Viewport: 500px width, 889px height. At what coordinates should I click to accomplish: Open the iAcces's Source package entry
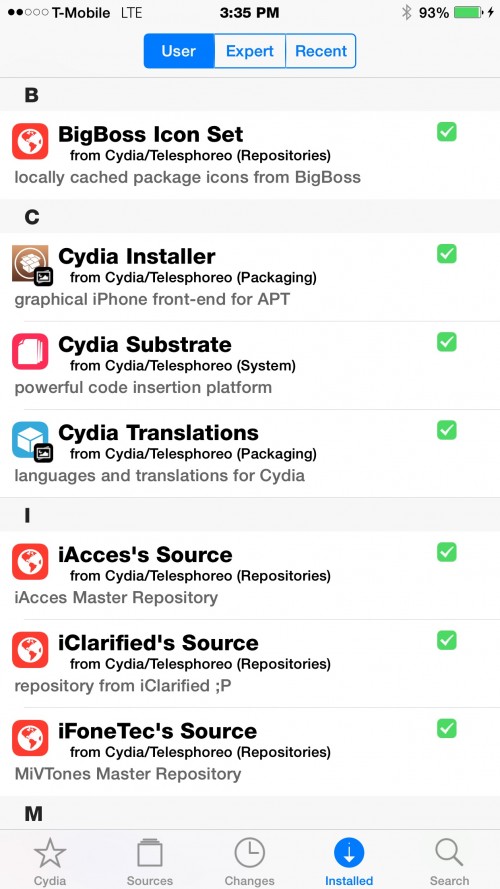pos(250,575)
